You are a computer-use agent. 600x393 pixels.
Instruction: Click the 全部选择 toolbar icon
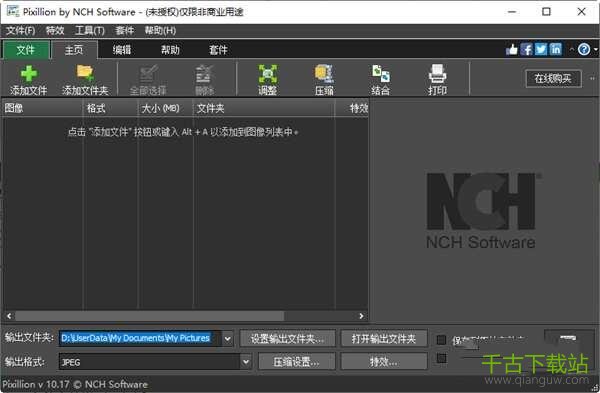click(148, 73)
